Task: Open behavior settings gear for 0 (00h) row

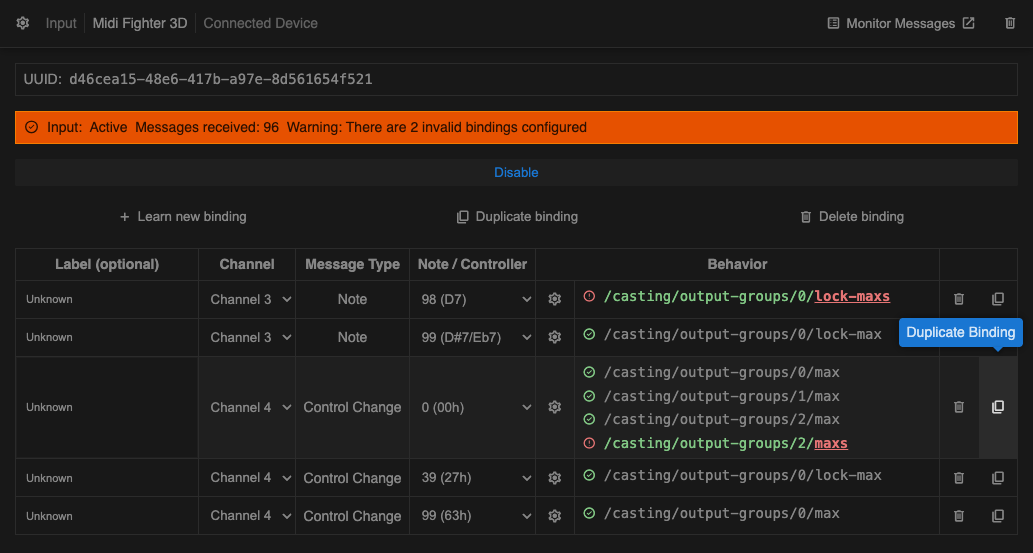Action: click(x=555, y=407)
